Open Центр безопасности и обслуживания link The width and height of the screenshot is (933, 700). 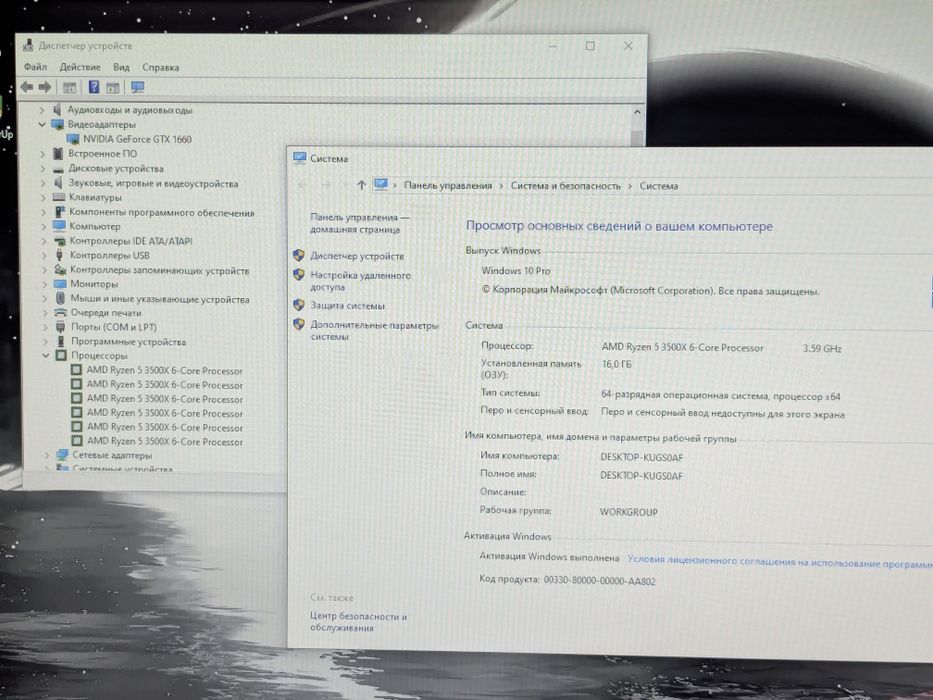click(358, 622)
